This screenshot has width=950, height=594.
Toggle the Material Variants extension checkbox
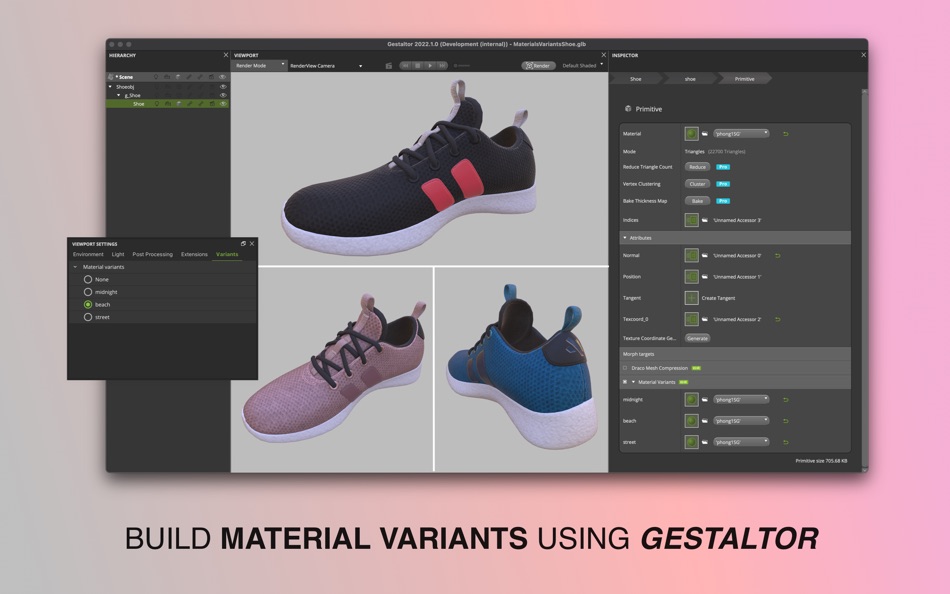[625, 382]
